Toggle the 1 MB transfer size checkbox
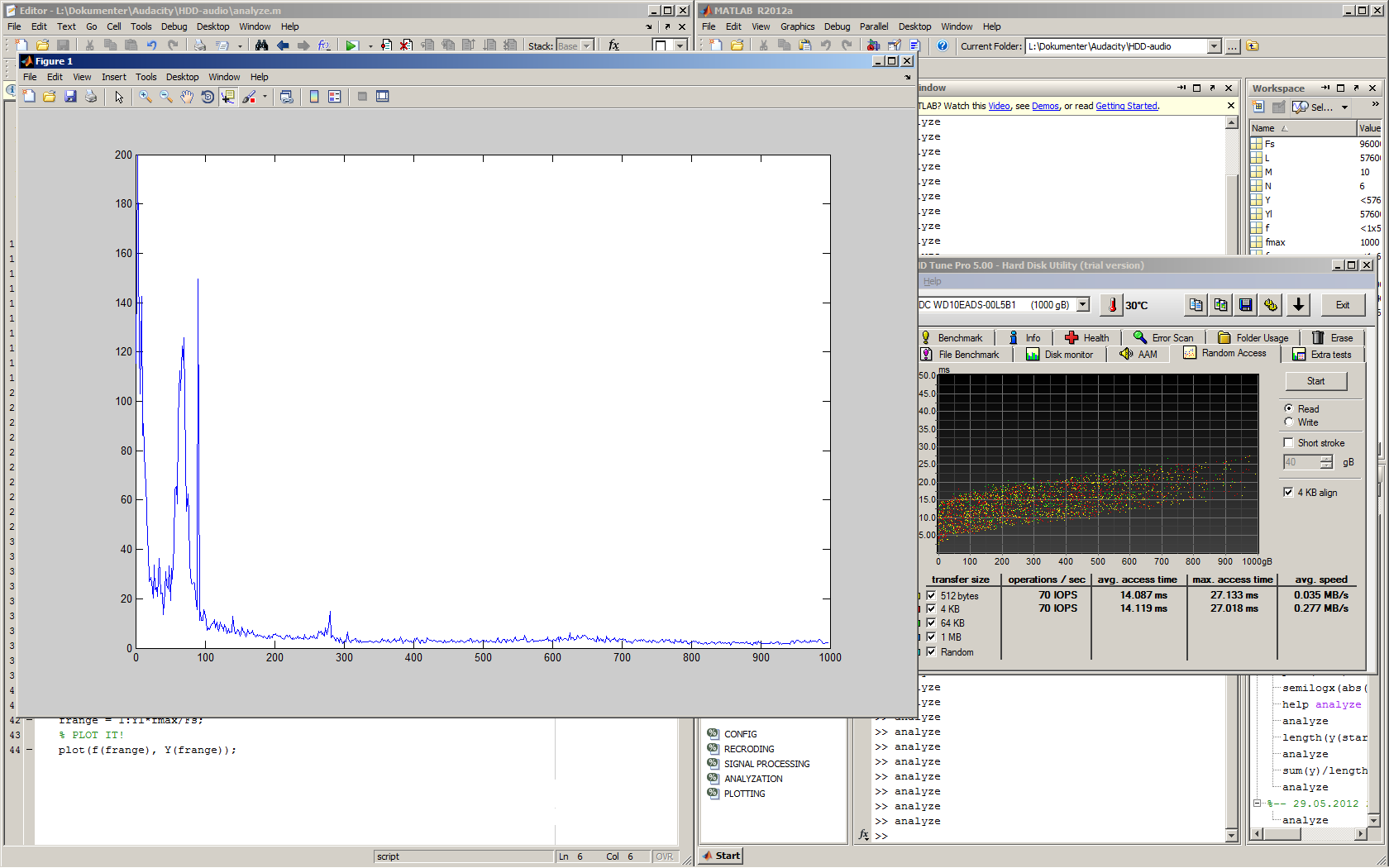1389x868 pixels. [931, 637]
